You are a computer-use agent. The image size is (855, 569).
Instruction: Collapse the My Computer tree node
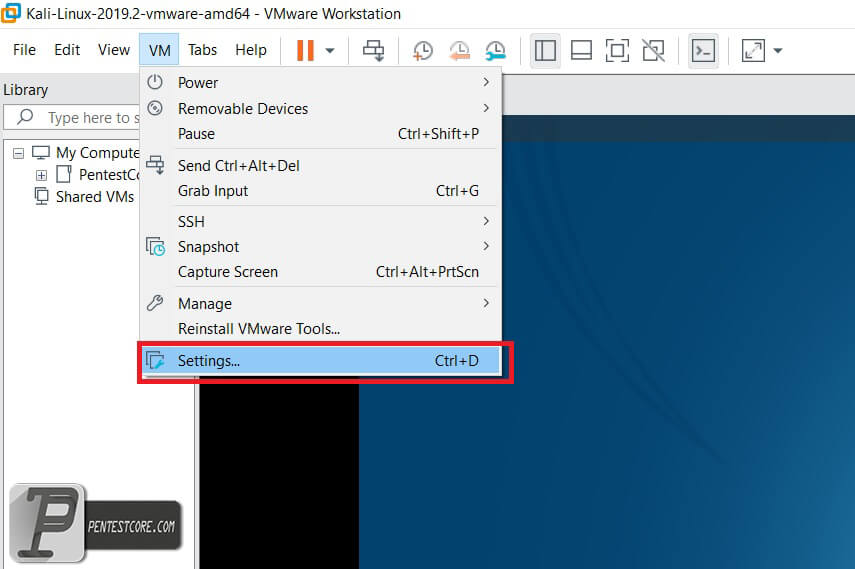point(19,153)
